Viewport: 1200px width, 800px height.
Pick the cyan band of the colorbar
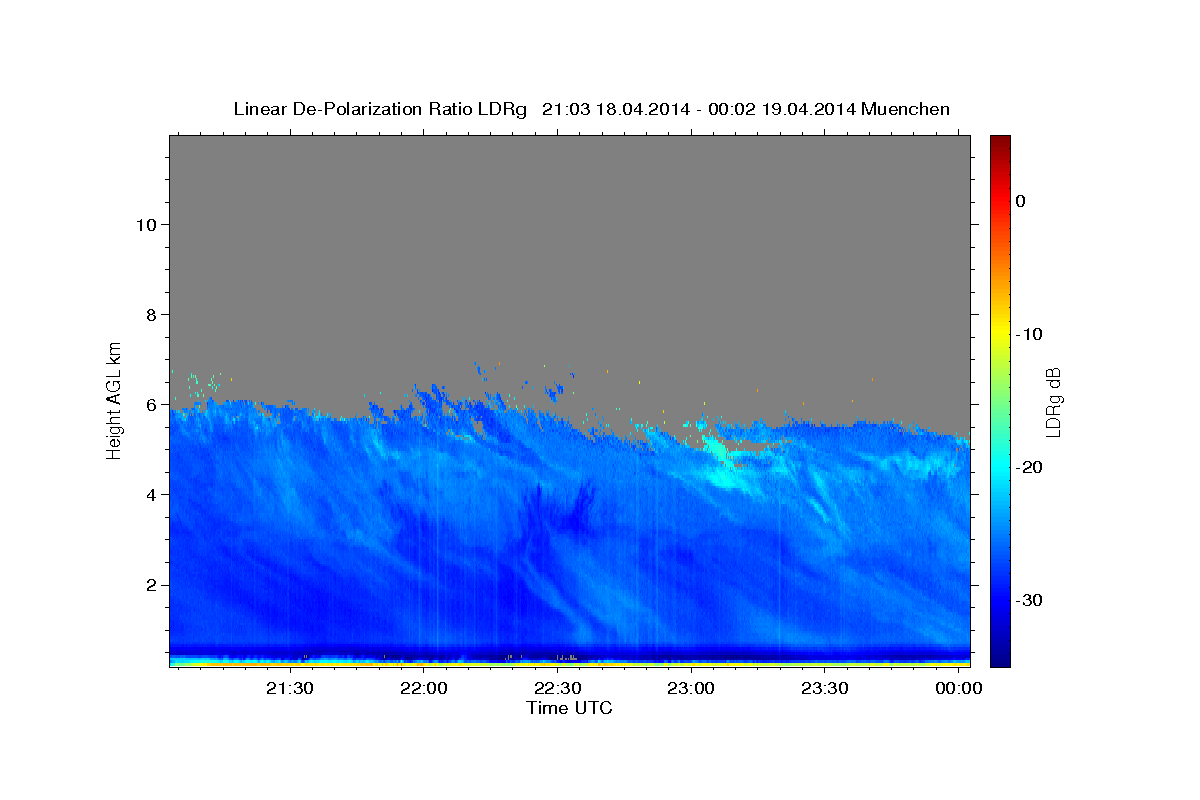(1000, 462)
